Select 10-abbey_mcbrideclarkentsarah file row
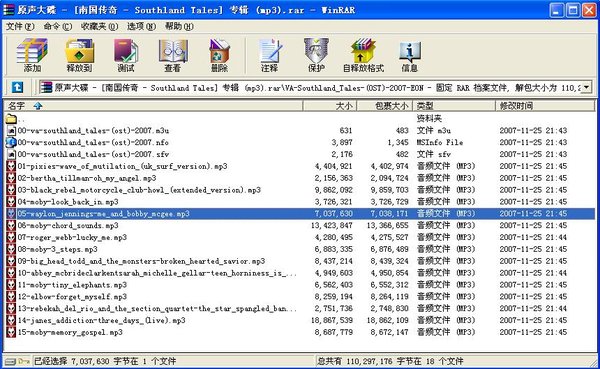Image resolution: width=600 pixels, height=369 pixels. tap(300, 273)
